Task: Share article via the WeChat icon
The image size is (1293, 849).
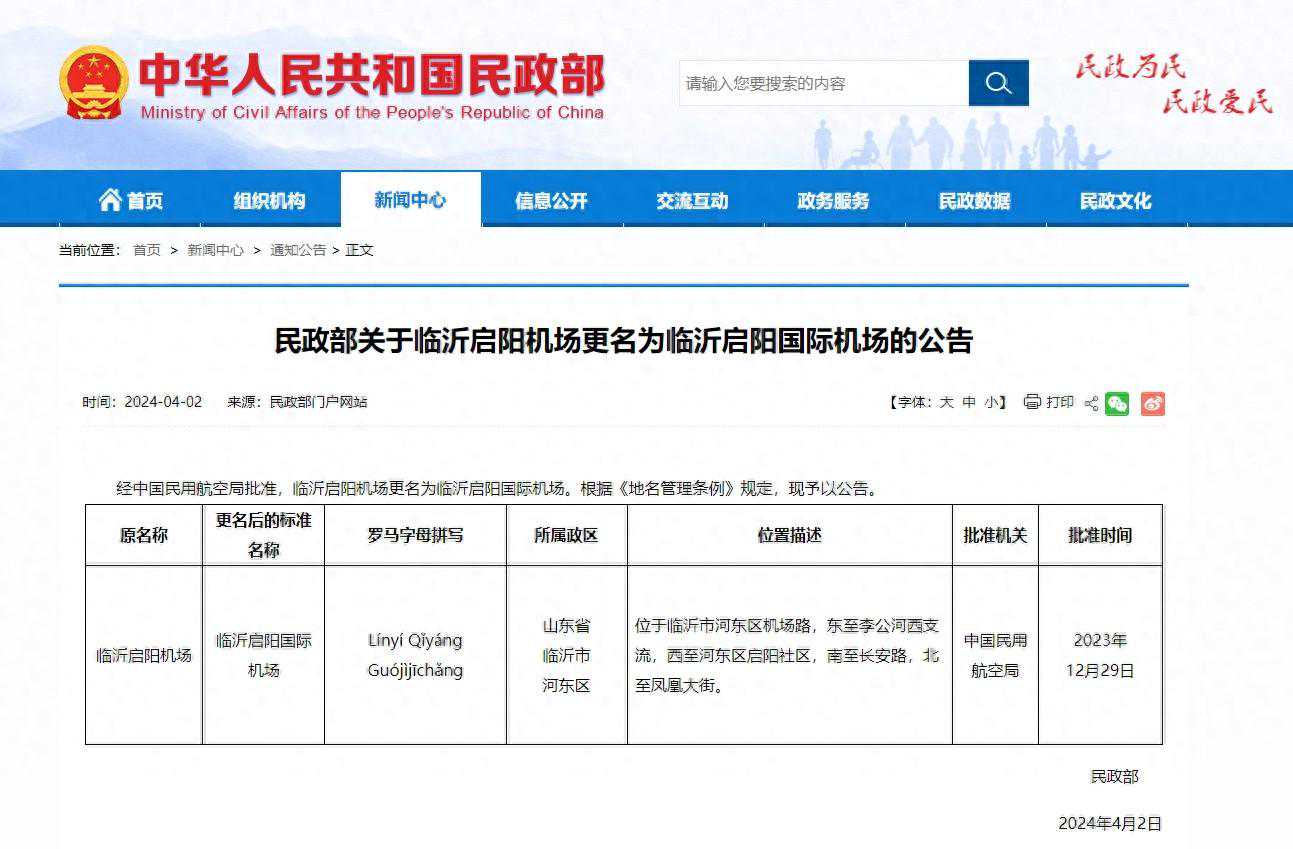Action: [x=1118, y=403]
